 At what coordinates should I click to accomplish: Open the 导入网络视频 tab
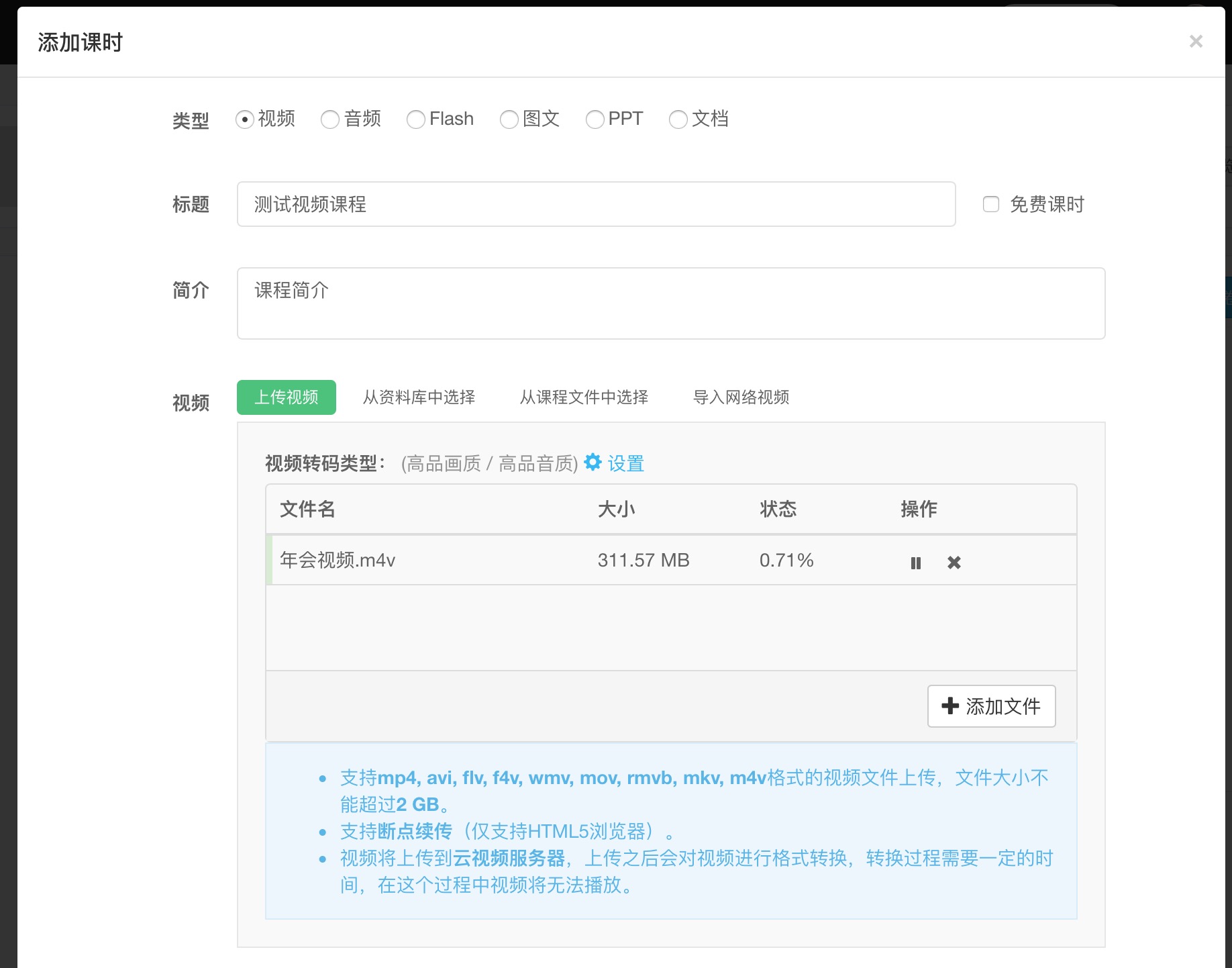coord(741,397)
